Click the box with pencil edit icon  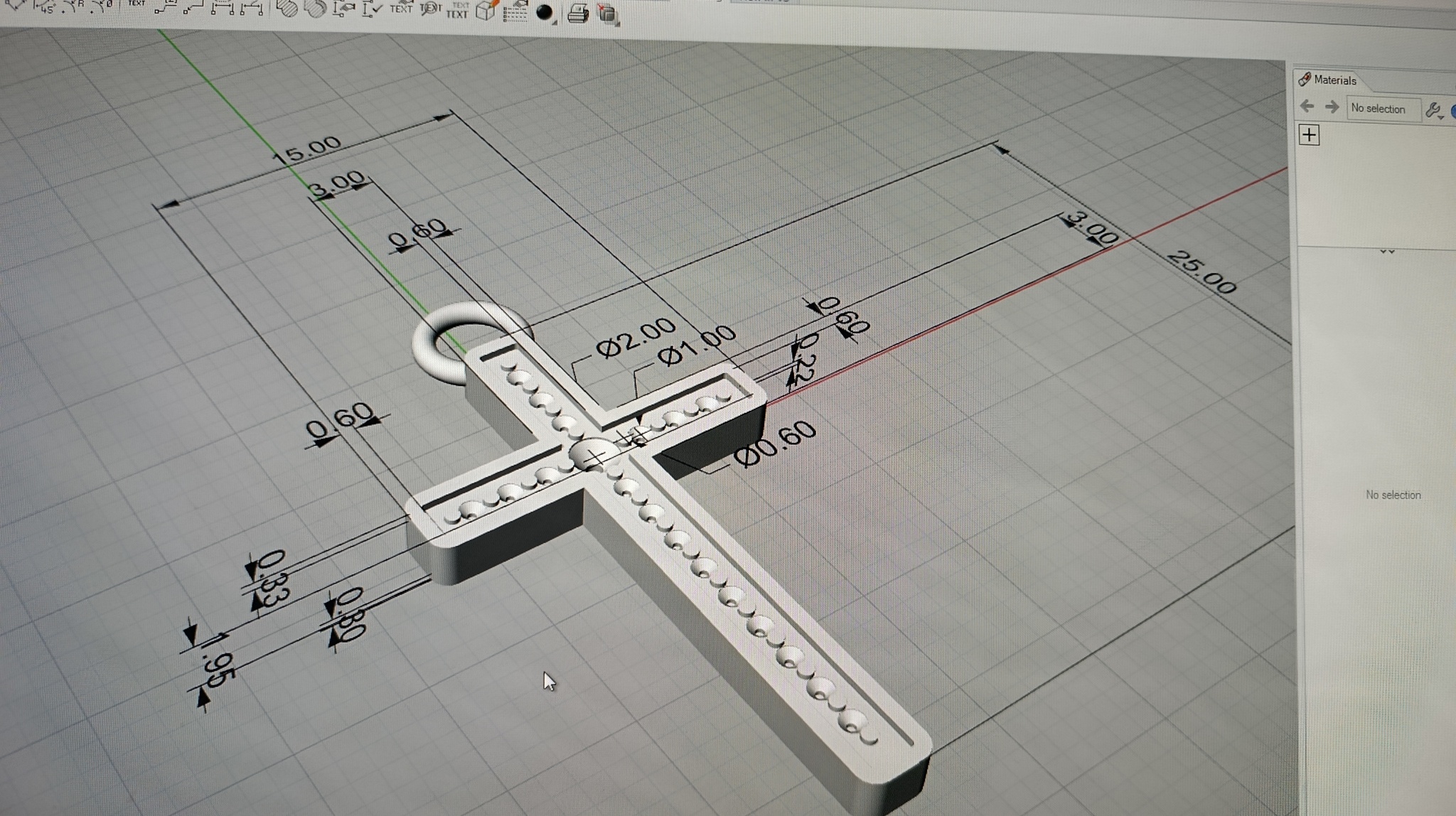click(486, 10)
